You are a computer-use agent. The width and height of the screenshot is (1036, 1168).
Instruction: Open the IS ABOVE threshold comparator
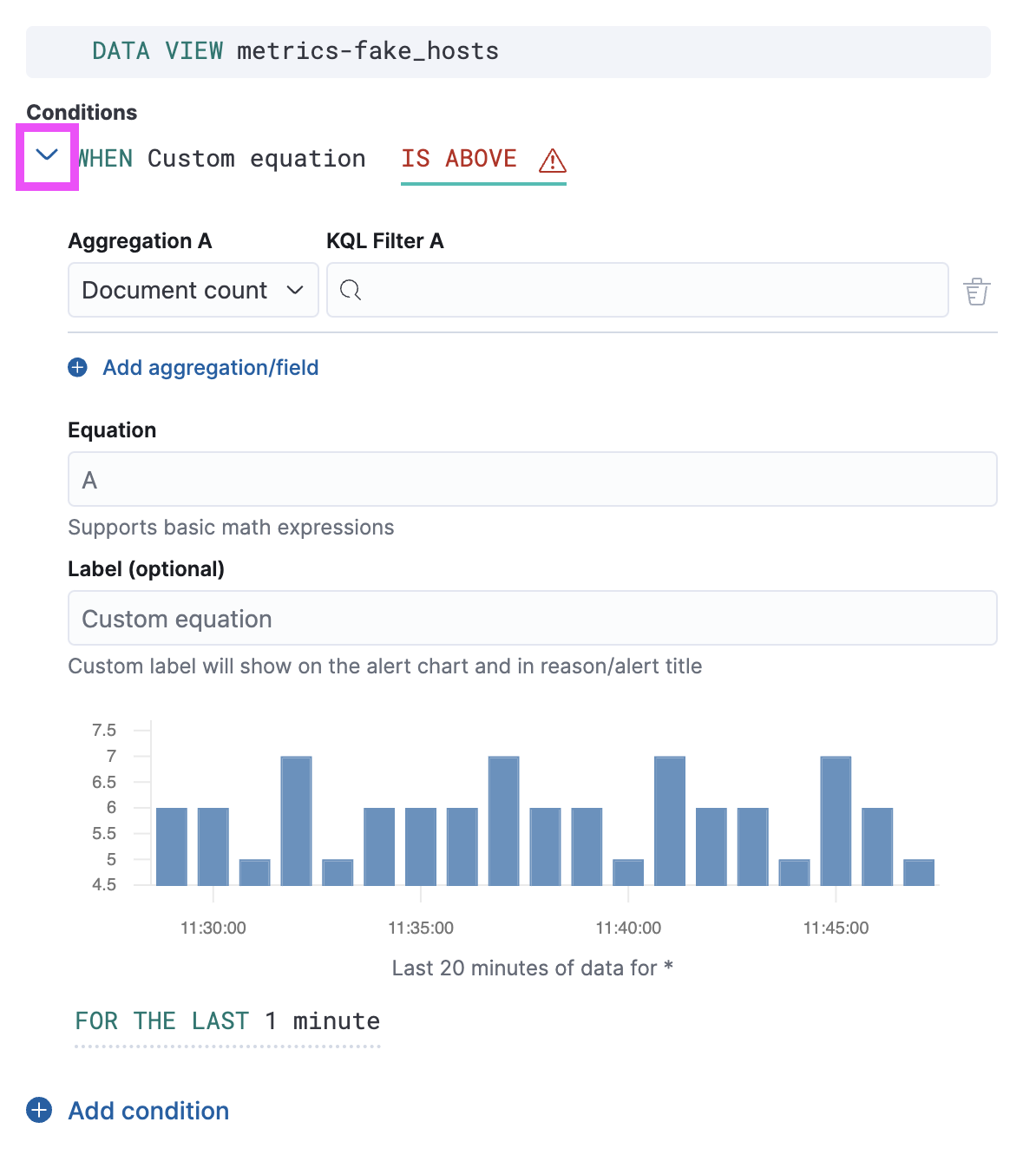(x=459, y=159)
